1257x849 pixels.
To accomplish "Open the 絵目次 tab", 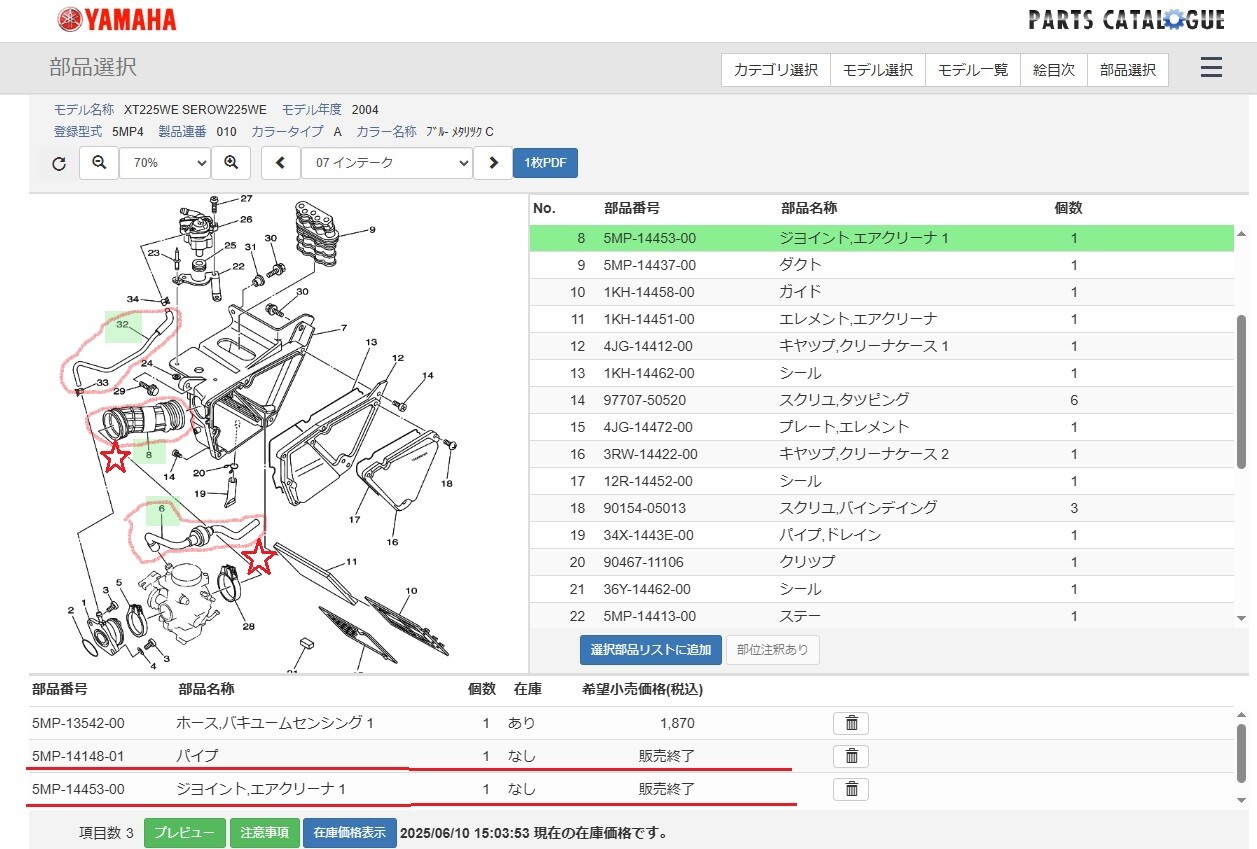I will pyautogui.click(x=1054, y=70).
